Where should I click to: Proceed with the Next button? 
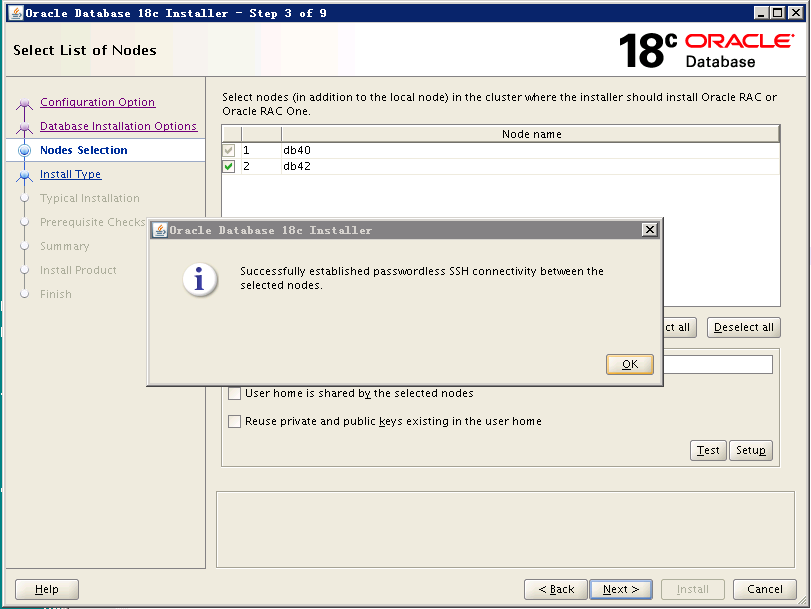click(621, 589)
